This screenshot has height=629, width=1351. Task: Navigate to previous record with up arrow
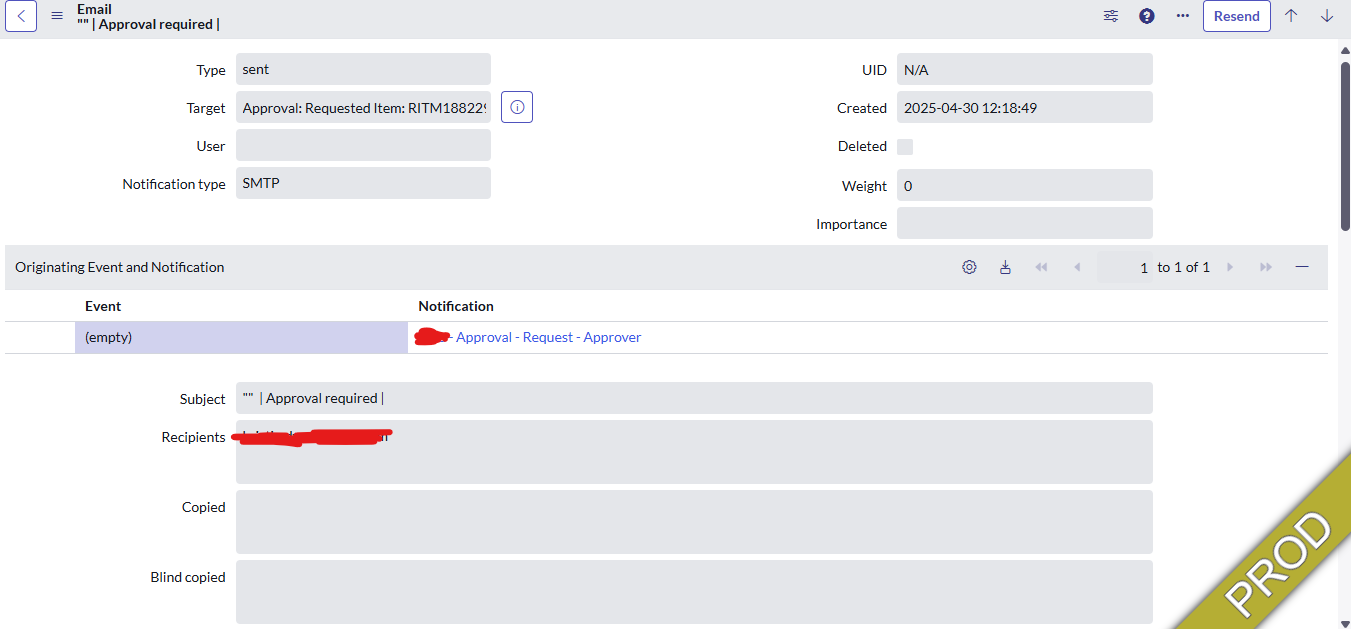[x=1291, y=16]
